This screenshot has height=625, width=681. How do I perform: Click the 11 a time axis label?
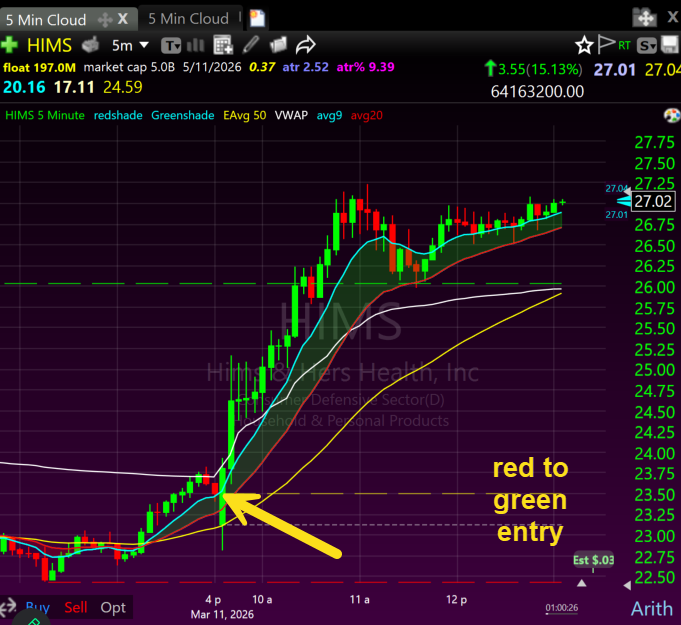pyautogui.click(x=360, y=600)
